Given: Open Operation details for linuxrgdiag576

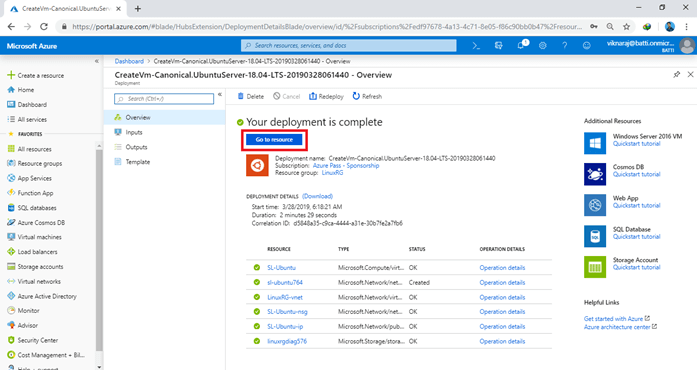Looking at the screenshot, I should point(502,341).
